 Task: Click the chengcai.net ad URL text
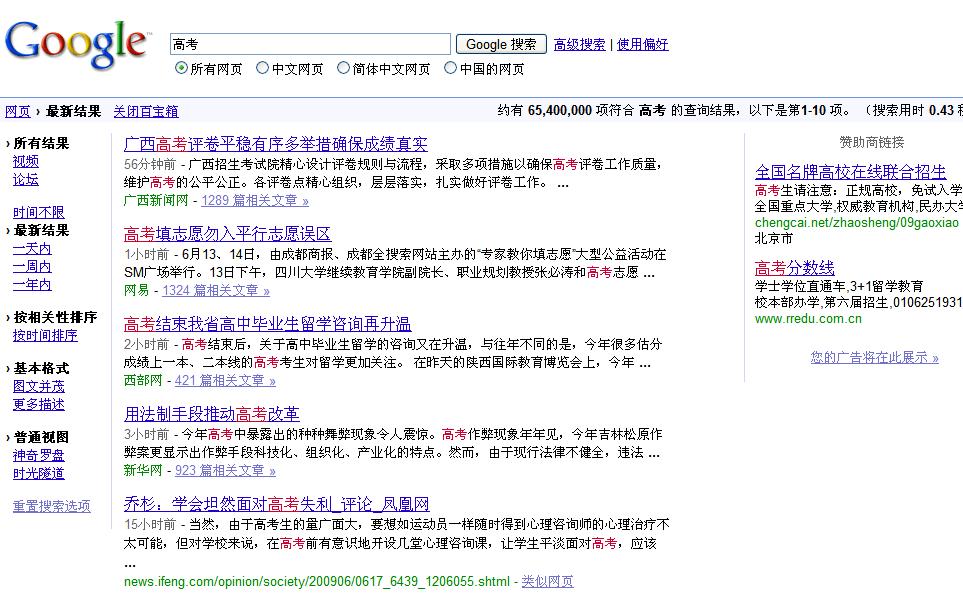(x=857, y=222)
